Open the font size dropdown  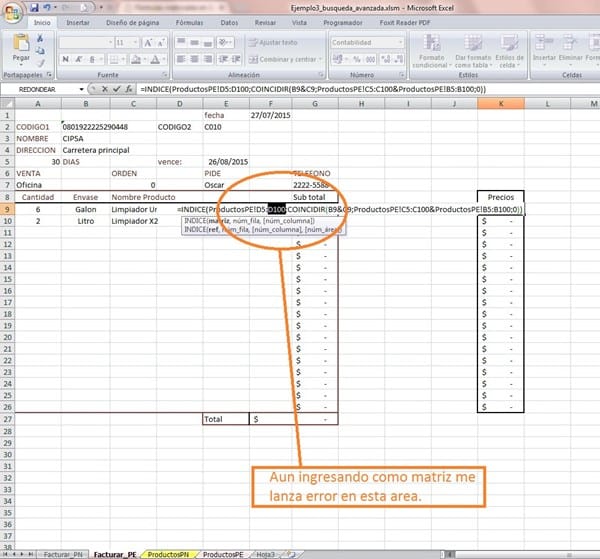click(x=136, y=43)
